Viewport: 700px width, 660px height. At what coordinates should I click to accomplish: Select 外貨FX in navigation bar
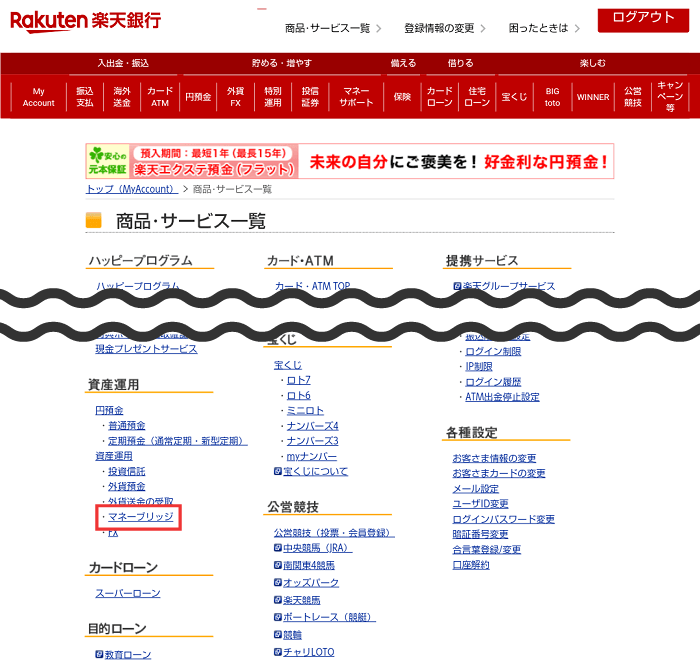coord(235,97)
